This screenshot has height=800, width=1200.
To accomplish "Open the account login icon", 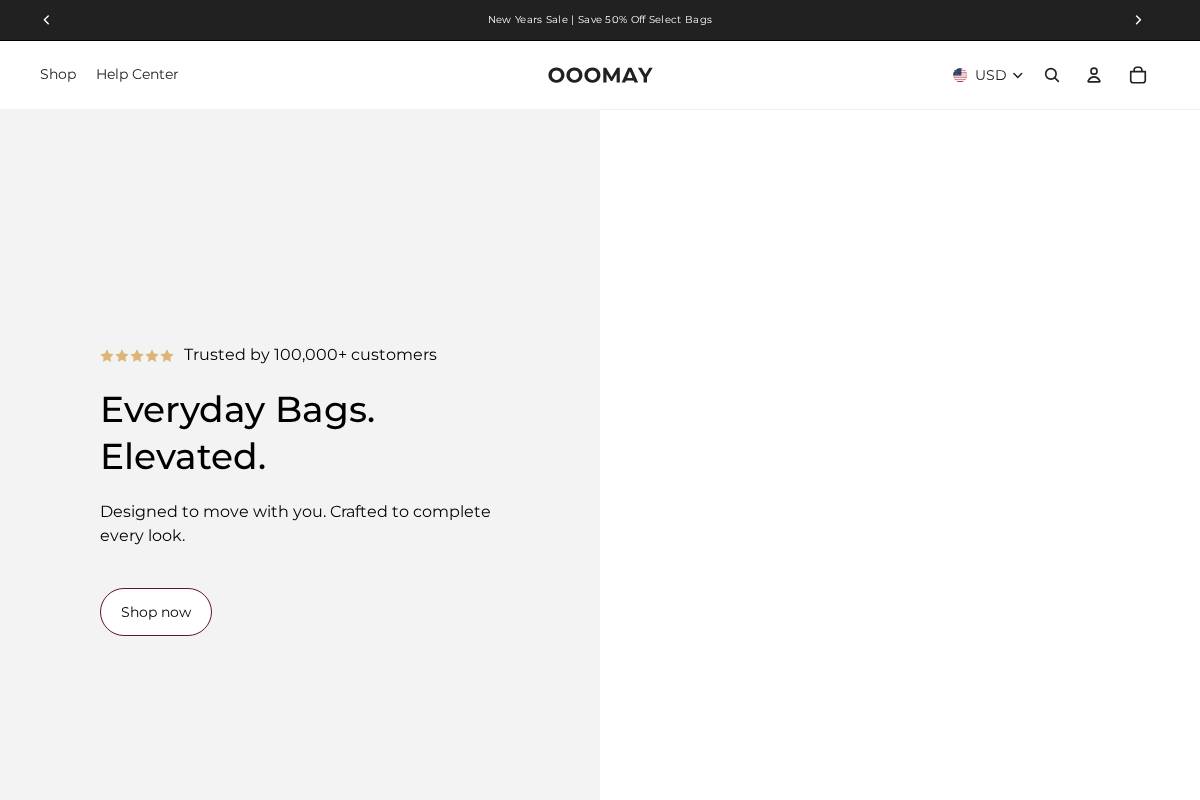I will [1094, 75].
